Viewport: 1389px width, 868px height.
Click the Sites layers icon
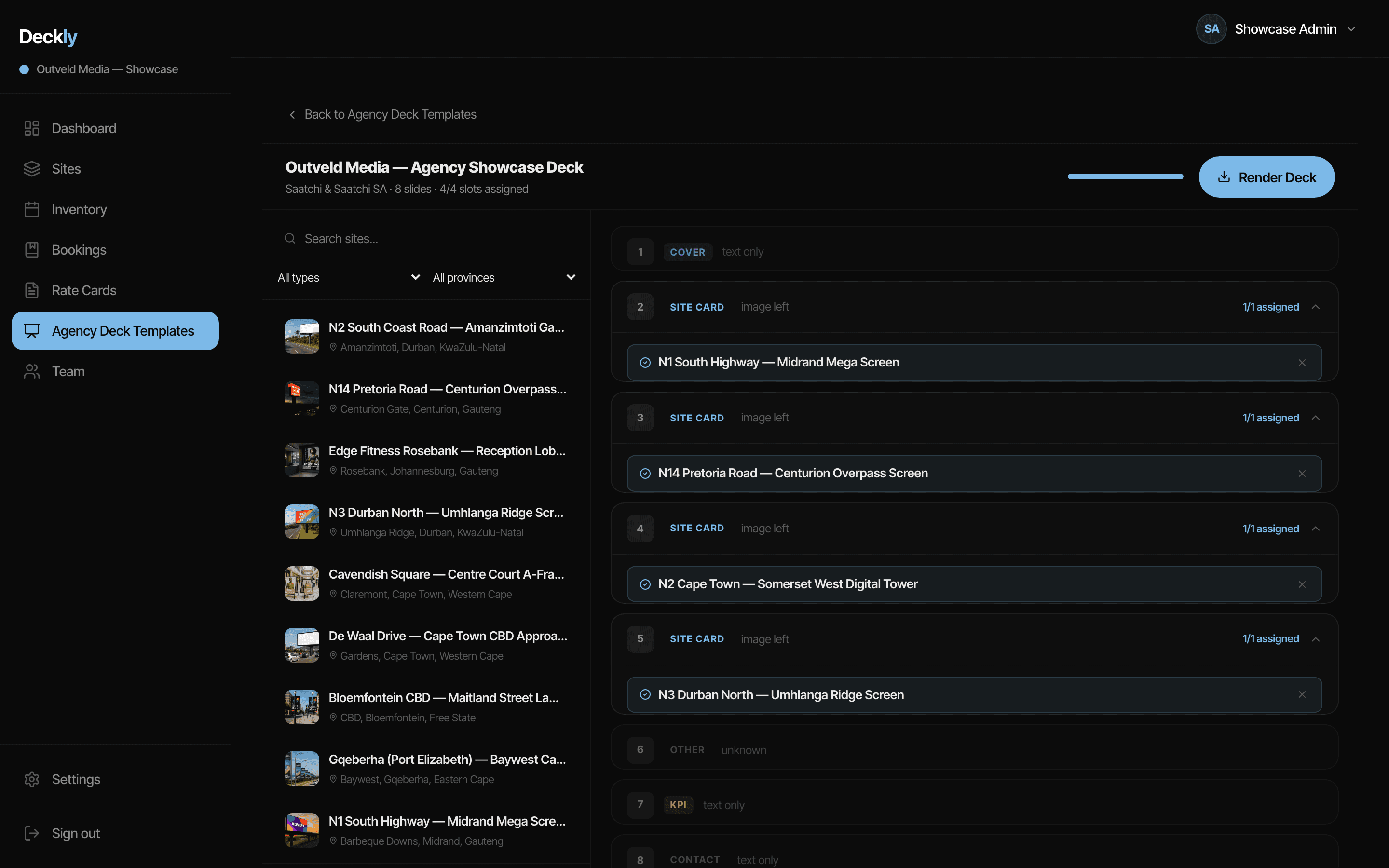[31, 169]
